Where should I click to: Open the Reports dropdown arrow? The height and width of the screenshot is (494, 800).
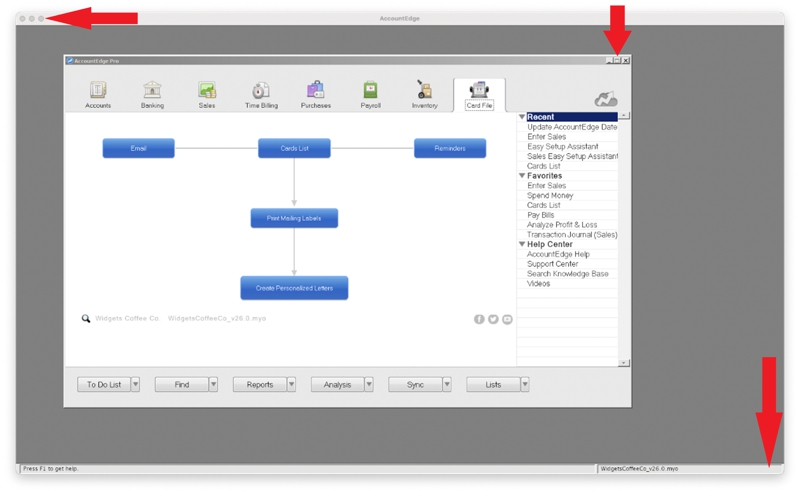click(291, 384)
